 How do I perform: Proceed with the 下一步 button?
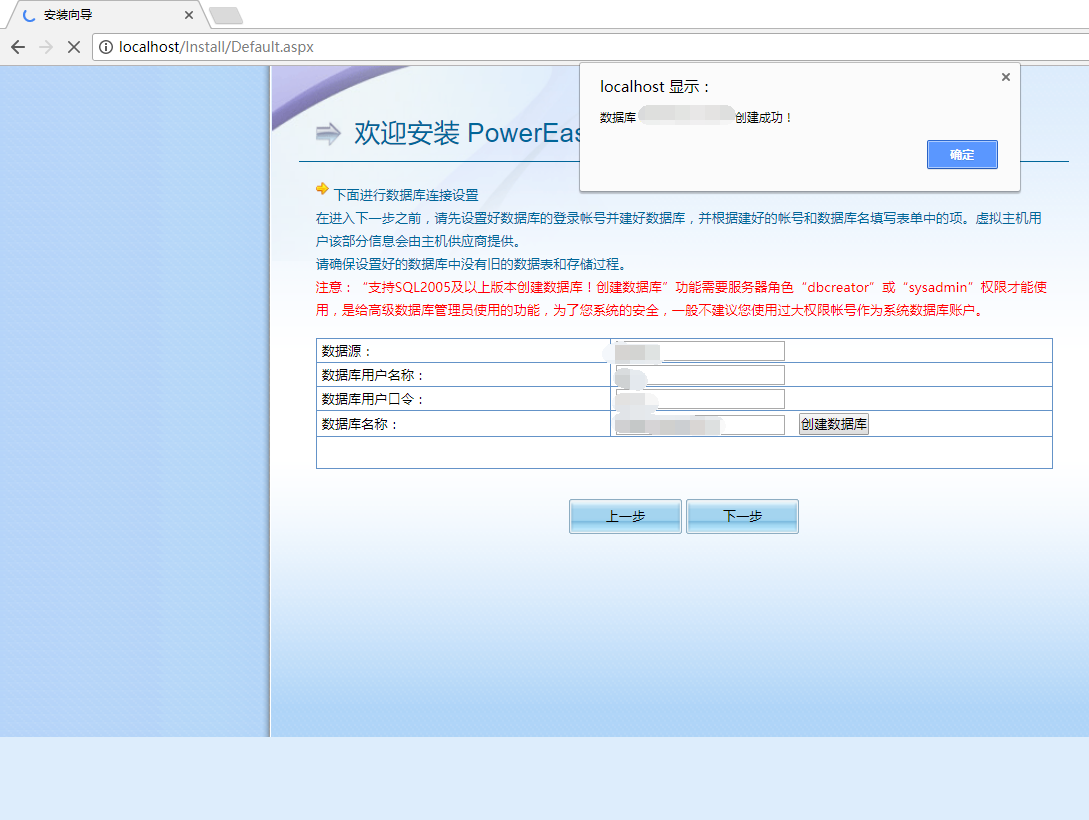pos(742,516)
